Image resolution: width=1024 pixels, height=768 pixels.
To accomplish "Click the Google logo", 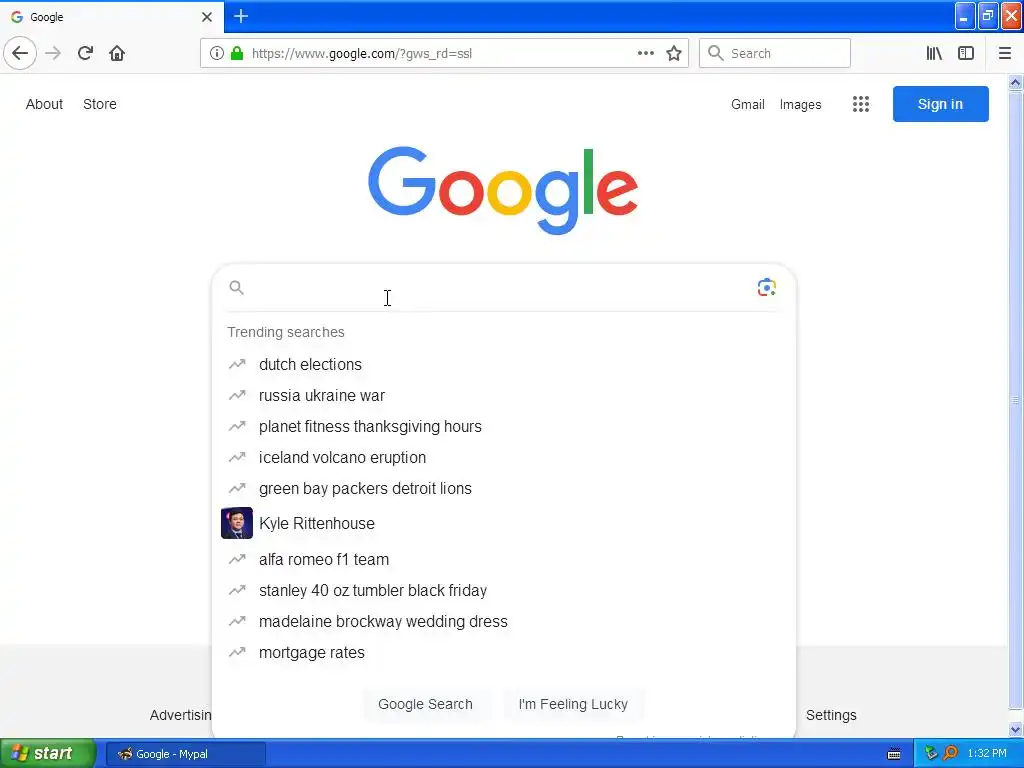I will click(x=503, y=189).
